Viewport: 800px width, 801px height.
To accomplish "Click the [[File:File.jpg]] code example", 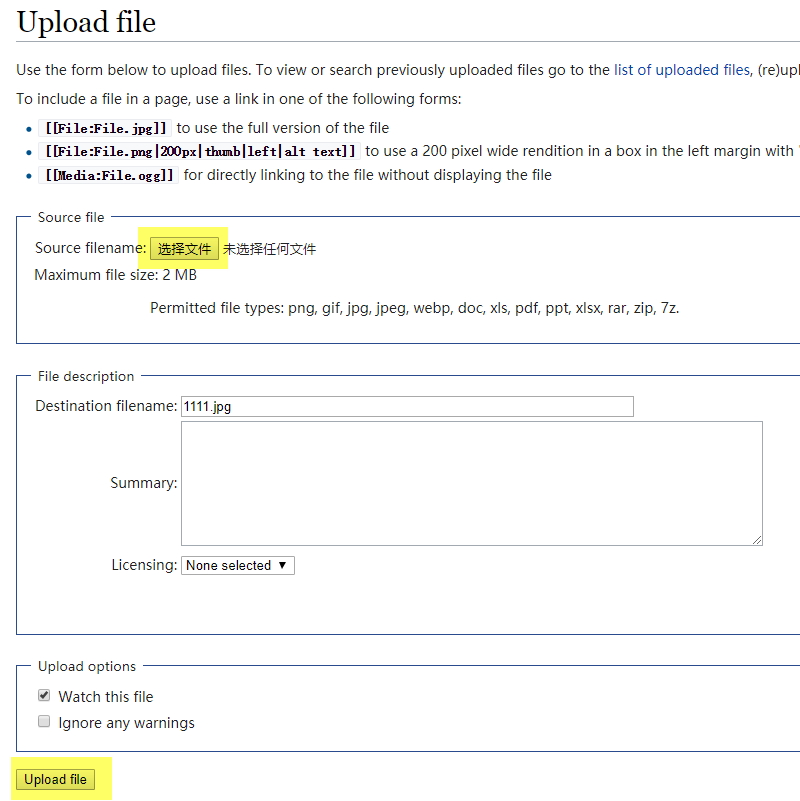I will coord(106,128).
